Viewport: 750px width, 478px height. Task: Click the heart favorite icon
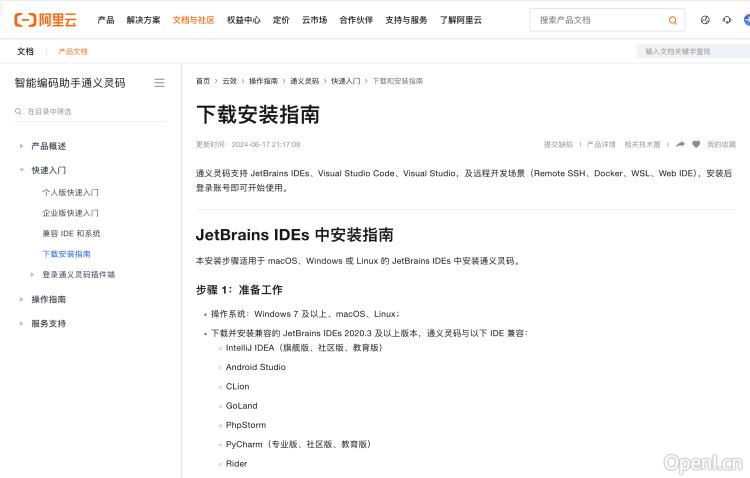tap(696, 144)
